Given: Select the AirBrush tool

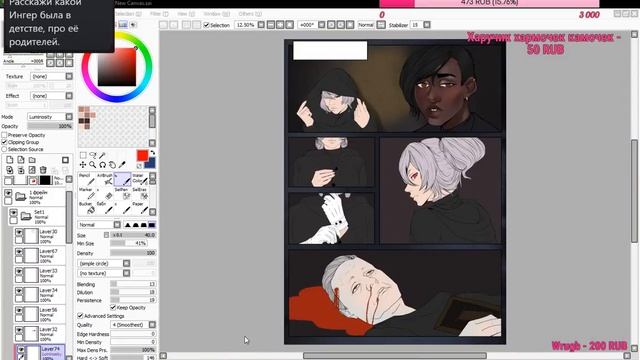Looking at the screenshot, I should [104, 179].
